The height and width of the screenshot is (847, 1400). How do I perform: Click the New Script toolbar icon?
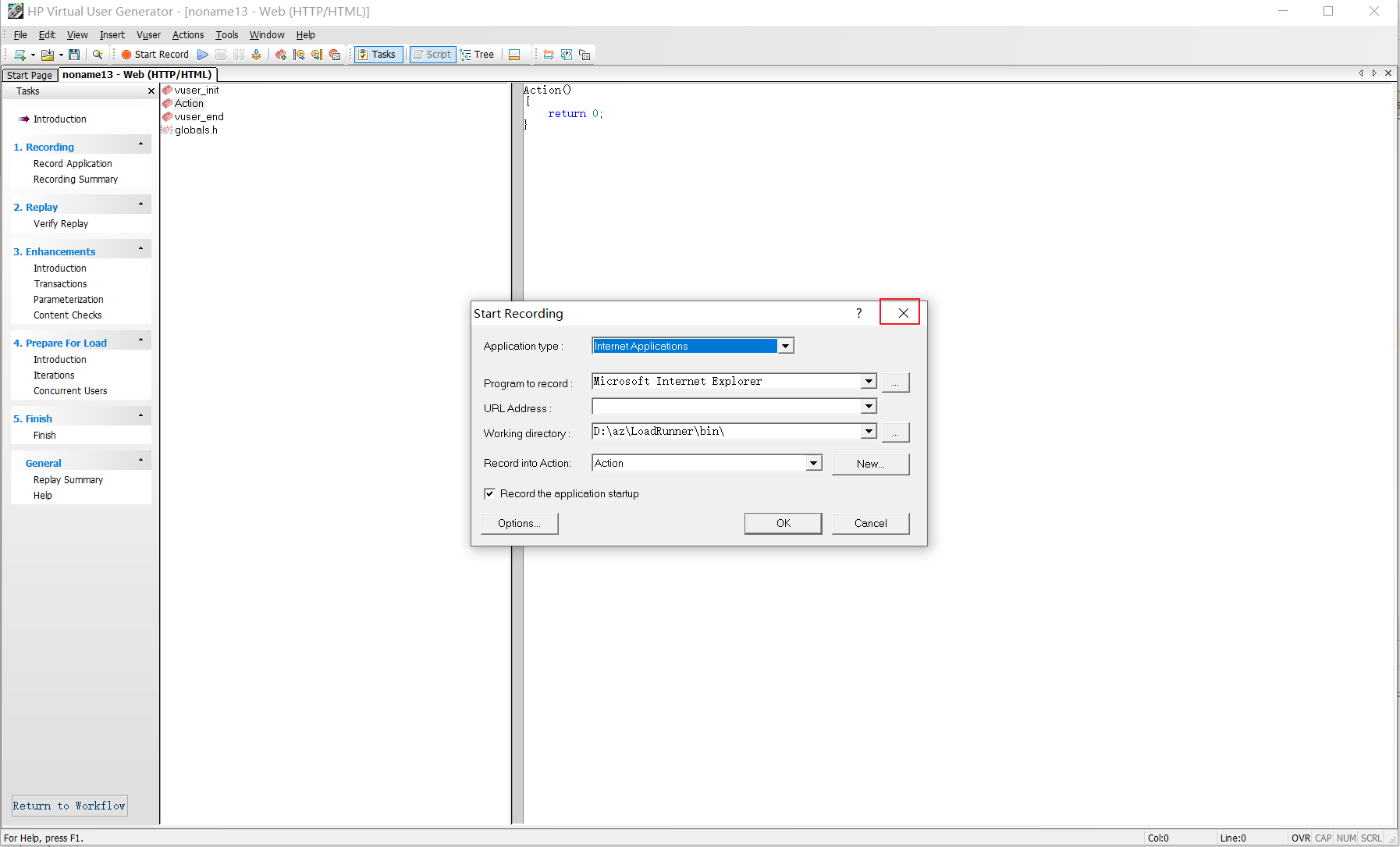(x=20, y=55)
